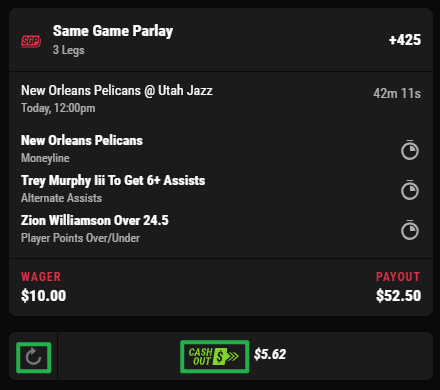
Task: Click the green Cash Out button
Action: pyautogui.click(x=215, y=356)
